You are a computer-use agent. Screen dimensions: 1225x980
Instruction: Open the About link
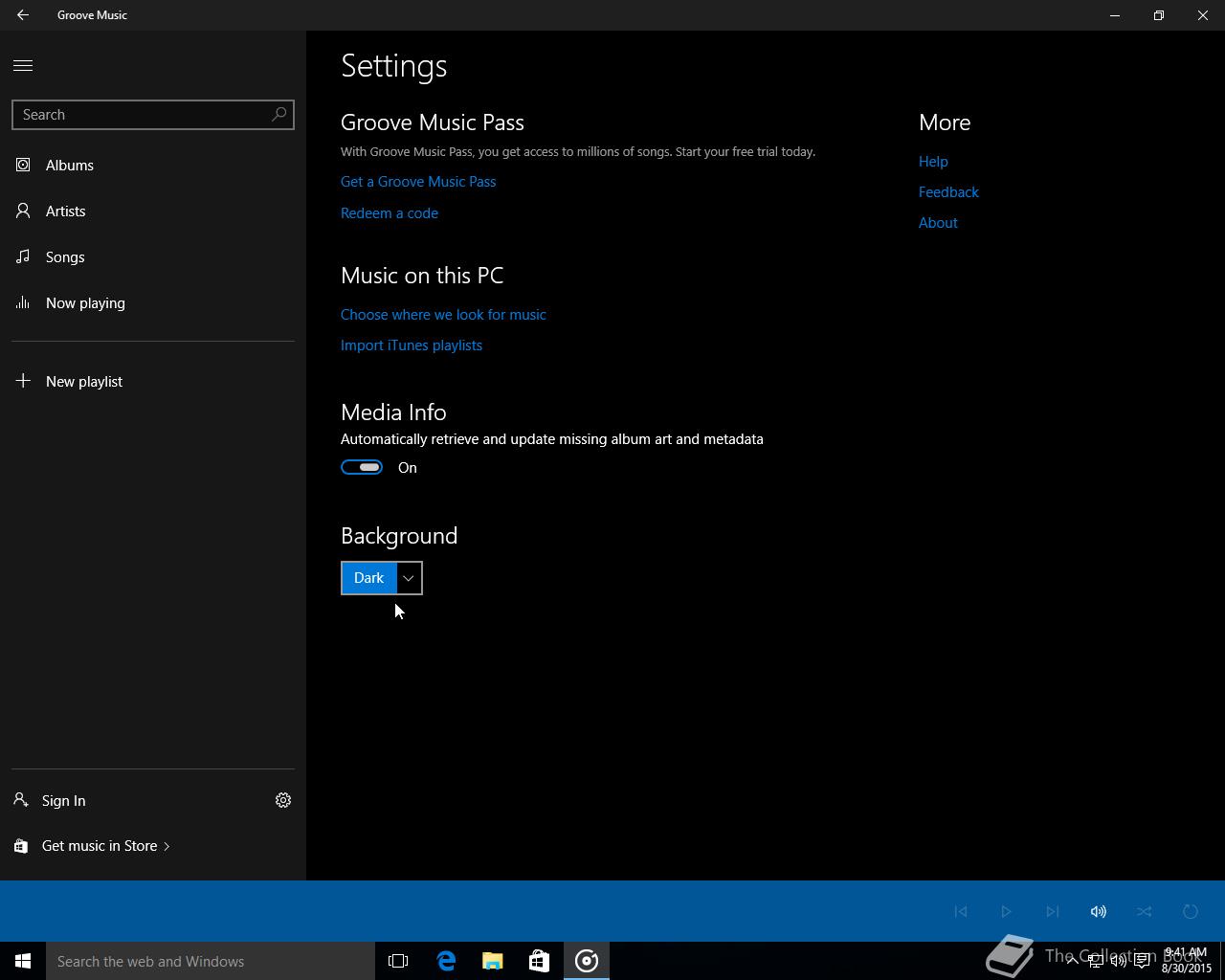938,223
